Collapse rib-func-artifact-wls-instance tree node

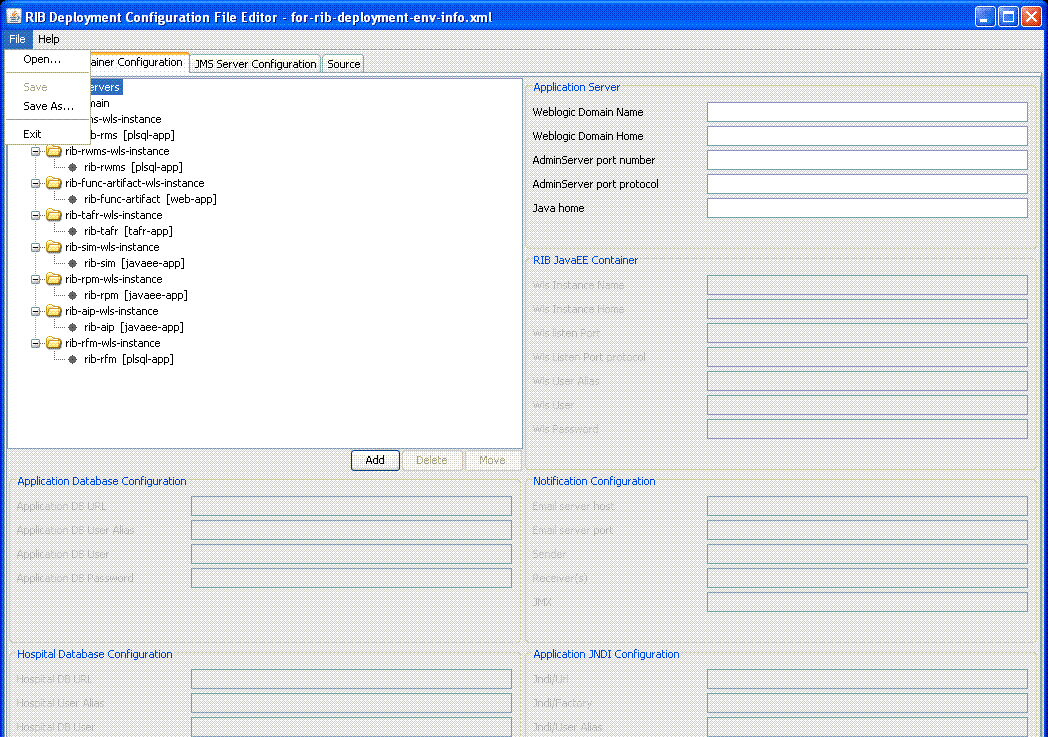pyautogui.click(x=35, y=184)
